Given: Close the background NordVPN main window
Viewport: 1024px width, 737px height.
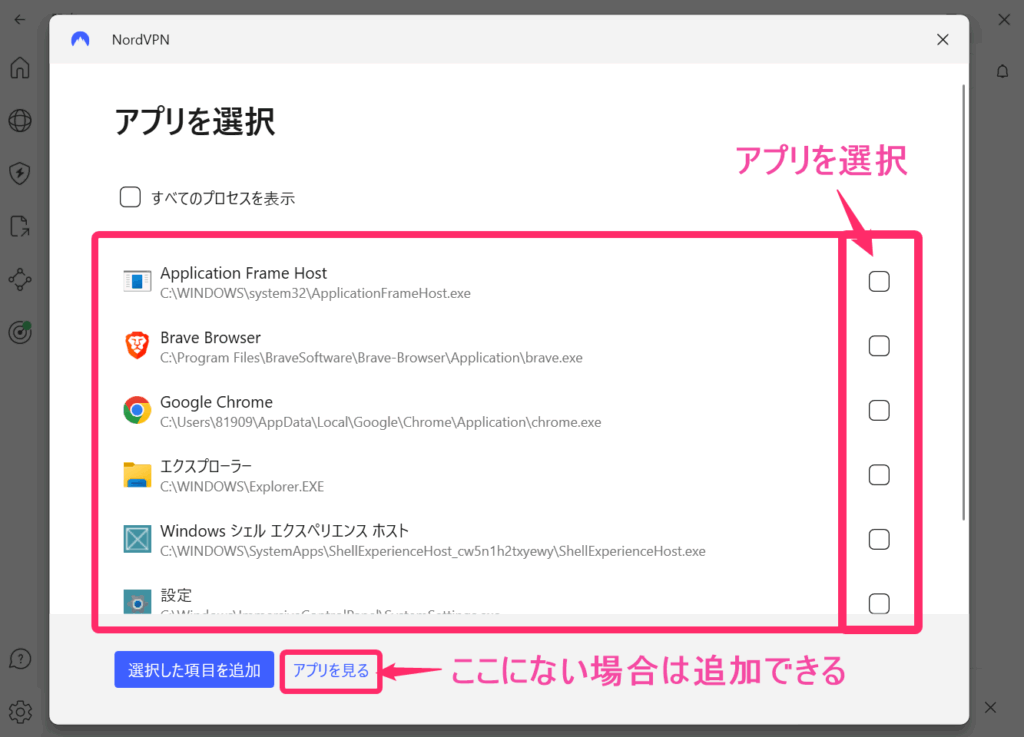Looking at the screenshot, I should pos(1004,20).
